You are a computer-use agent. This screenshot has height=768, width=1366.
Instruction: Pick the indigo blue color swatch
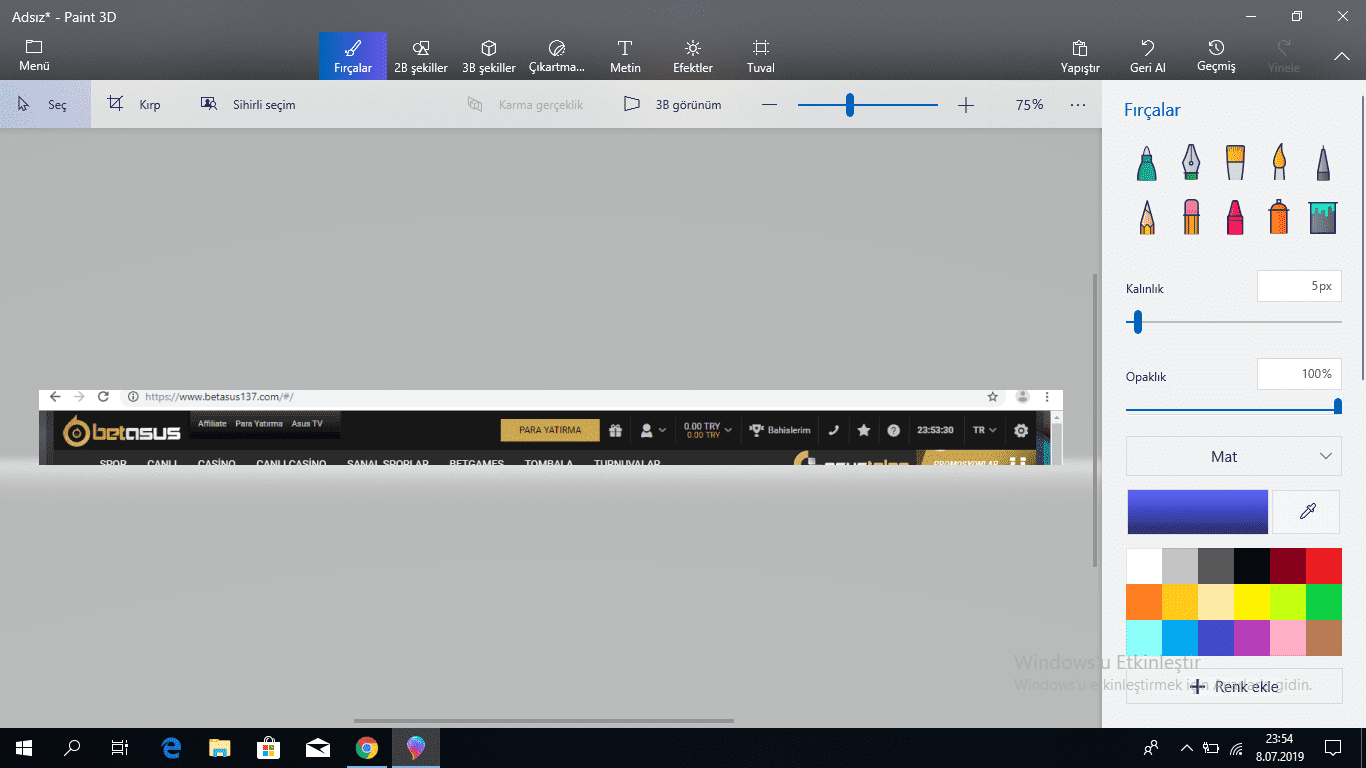pyautogui.click(x=1216, y=638)
